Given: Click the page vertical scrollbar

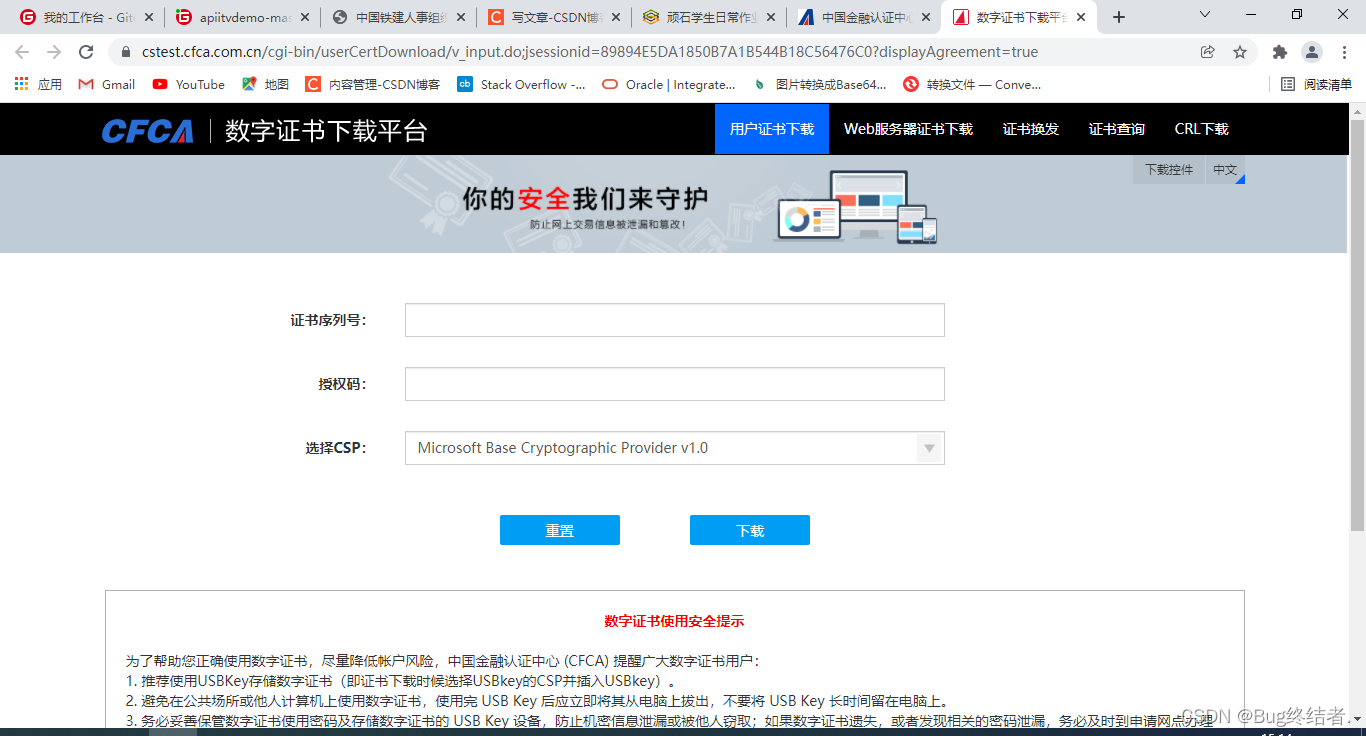Looking at the screenshot, I should [x=1357, y=324].
